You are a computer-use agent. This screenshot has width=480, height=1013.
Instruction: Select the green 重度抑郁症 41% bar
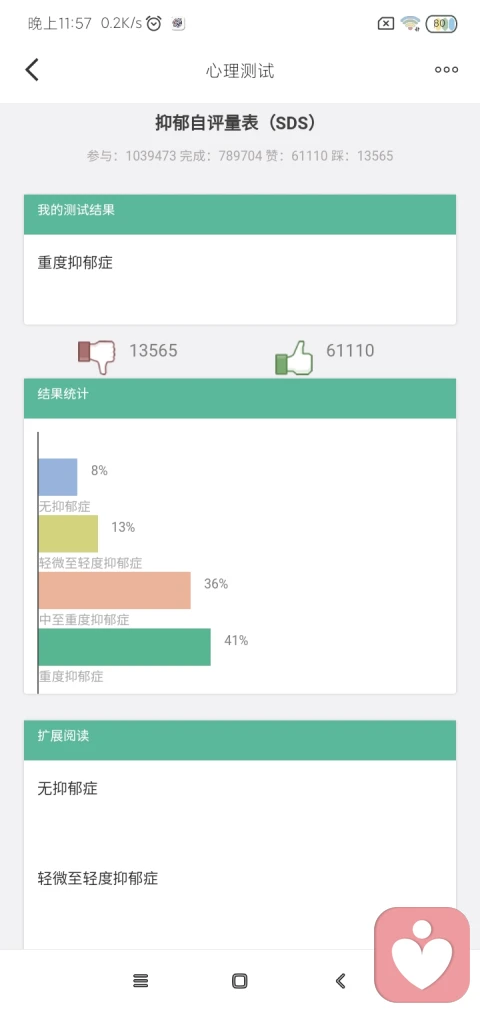pos(125,647)
